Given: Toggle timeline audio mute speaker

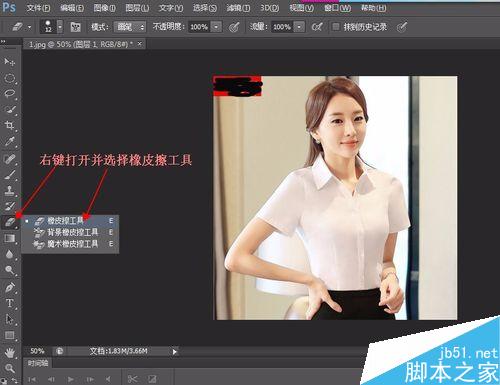Looking at the screenshot, I should click(x=108, y=379).
